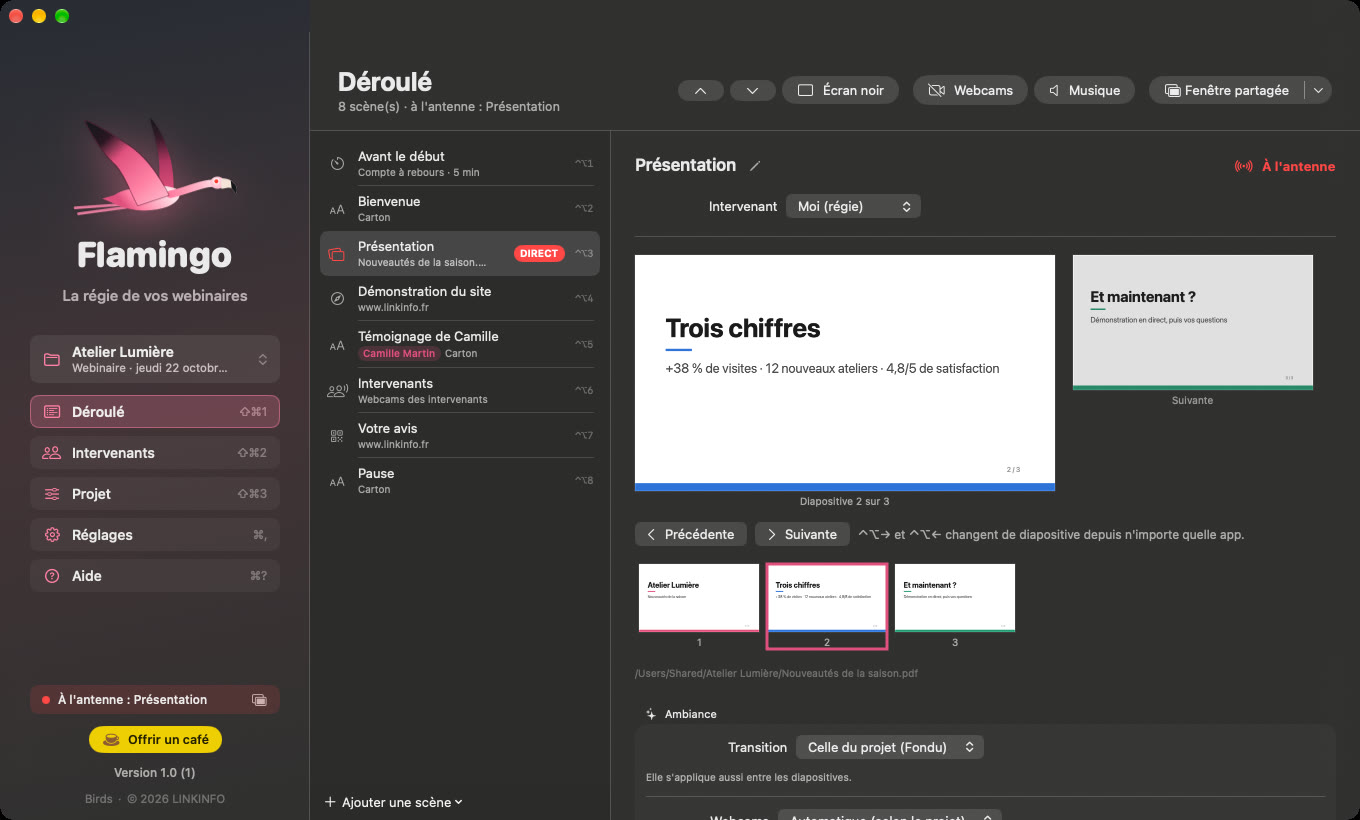Open the Transition dropdown Celle du projet (Fondu)
This screenshot has width=1360, height=820.
click(x=890, y=747)
